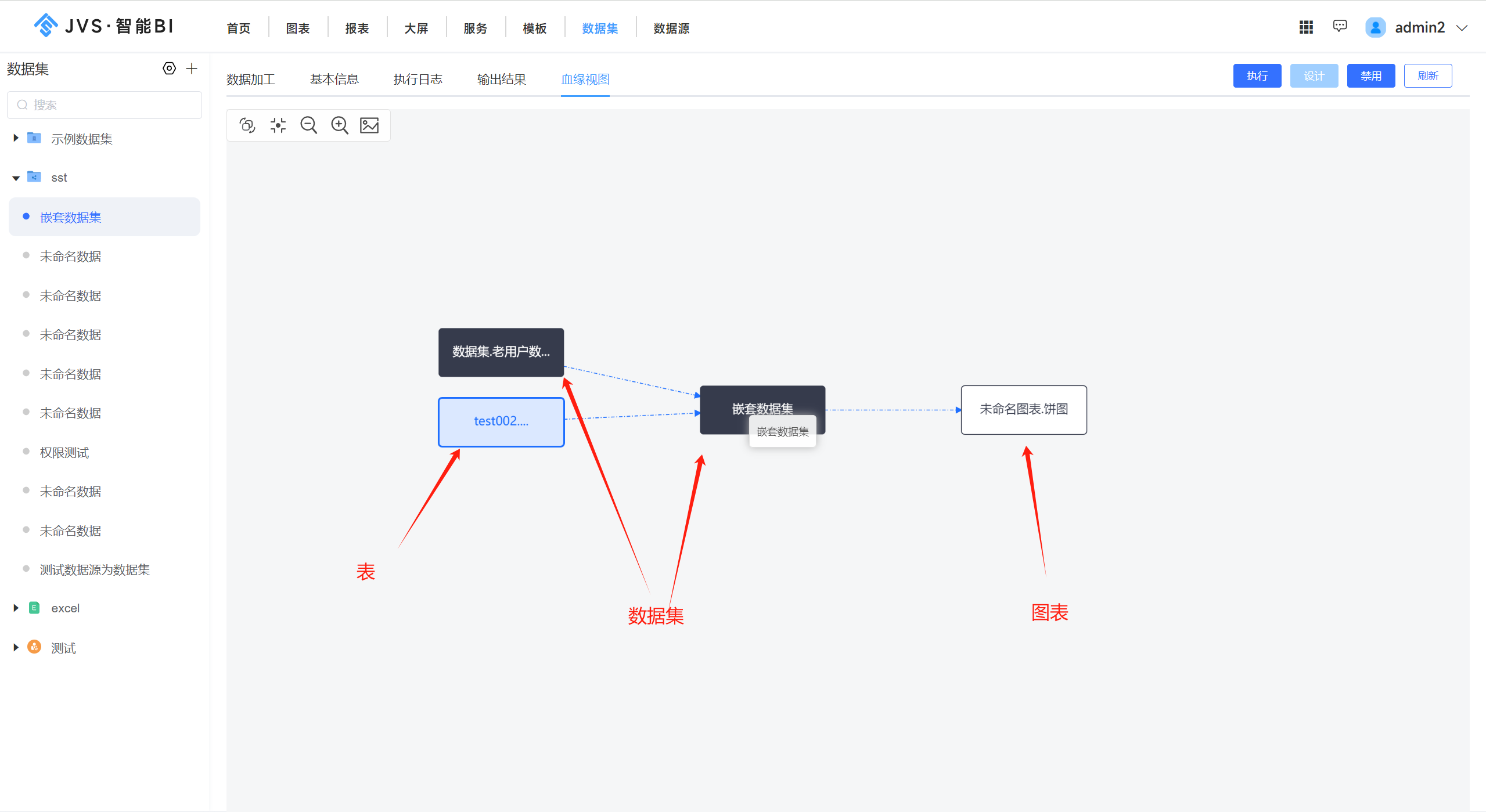
Task: Select the 未命名数据 item above 权限测试
Action: tap(70, 413)
